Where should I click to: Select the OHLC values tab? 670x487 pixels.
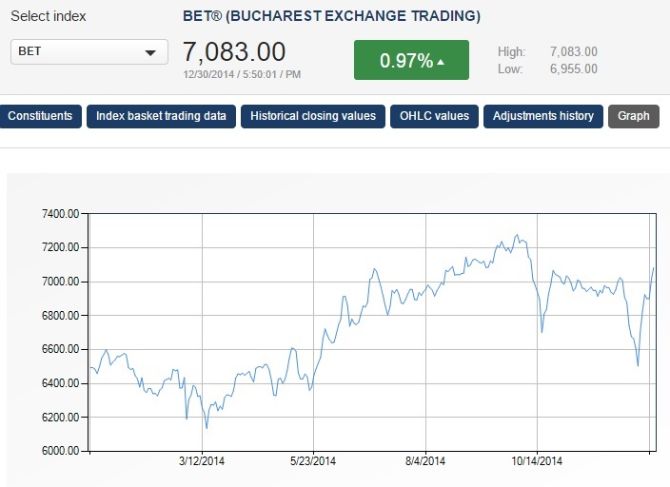coord(434,116)
